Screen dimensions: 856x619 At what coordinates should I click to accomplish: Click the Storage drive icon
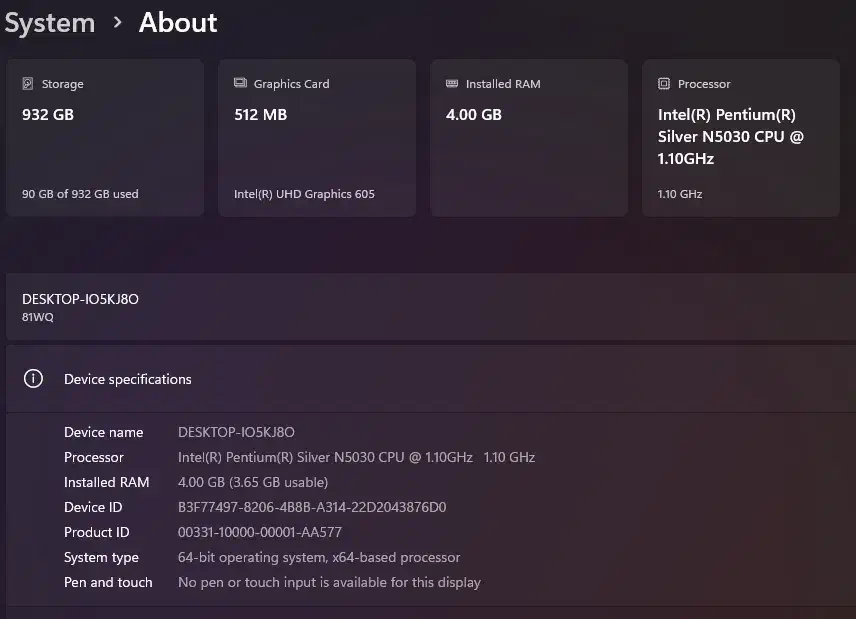pos(28,84)
